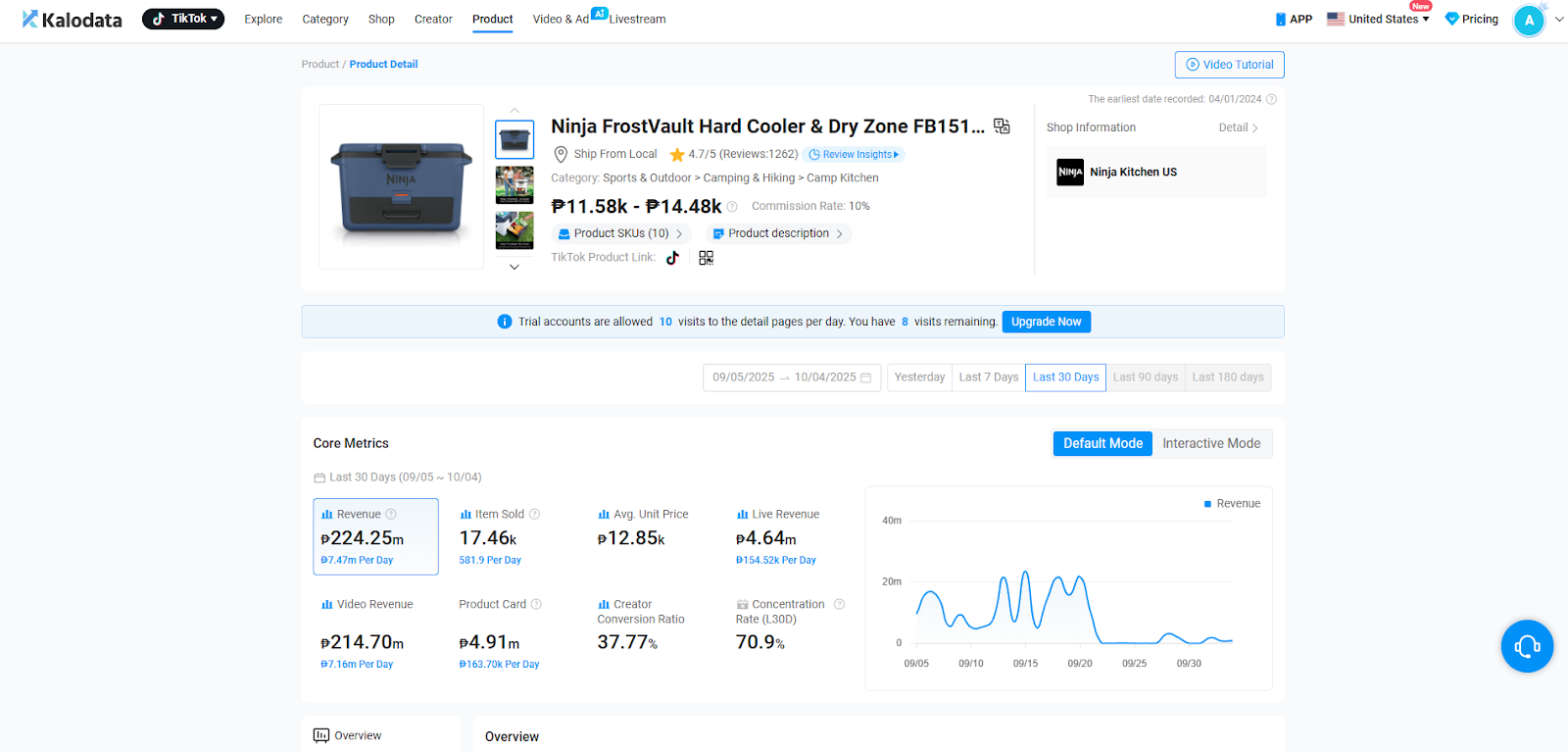The height and width of the screenshot is (752, 1568).
Task: Select the Last 7 Days tab
Action: click(x=988, y=377)
